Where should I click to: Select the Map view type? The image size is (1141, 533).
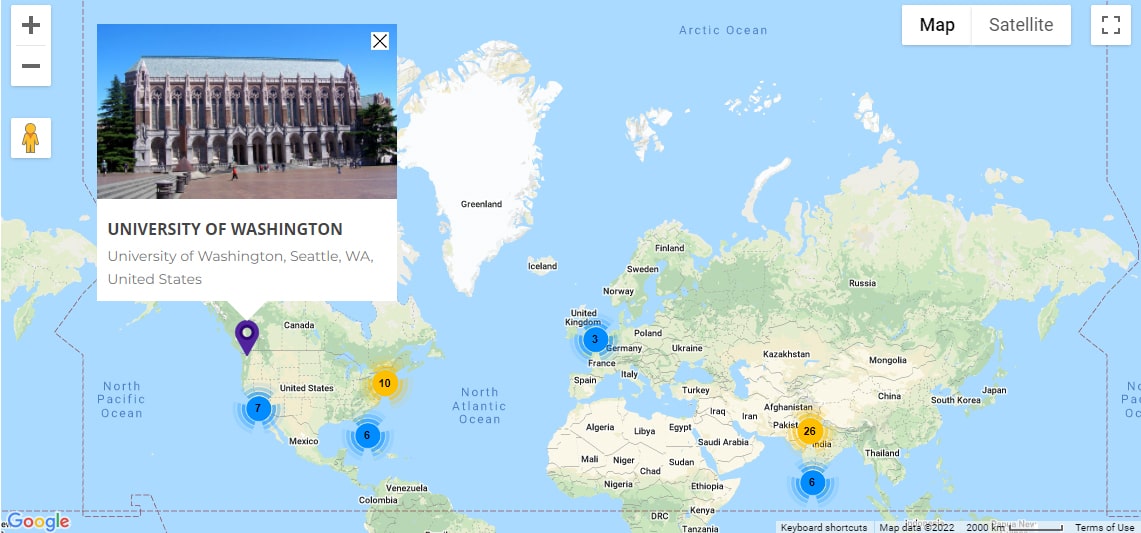[x=937, y=25]
